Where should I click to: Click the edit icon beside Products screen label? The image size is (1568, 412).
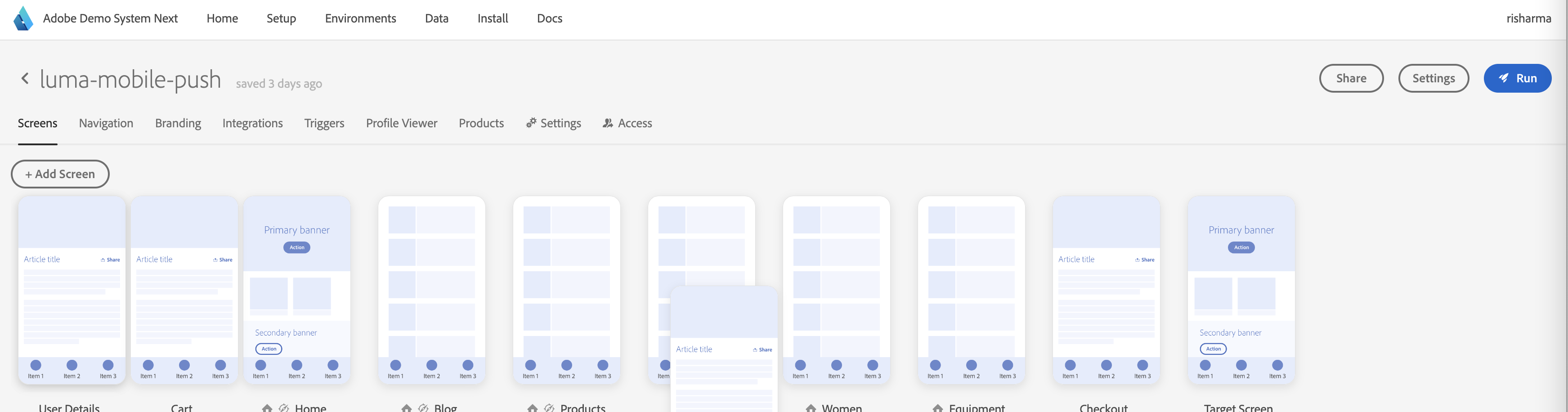(x=549, y=408)
